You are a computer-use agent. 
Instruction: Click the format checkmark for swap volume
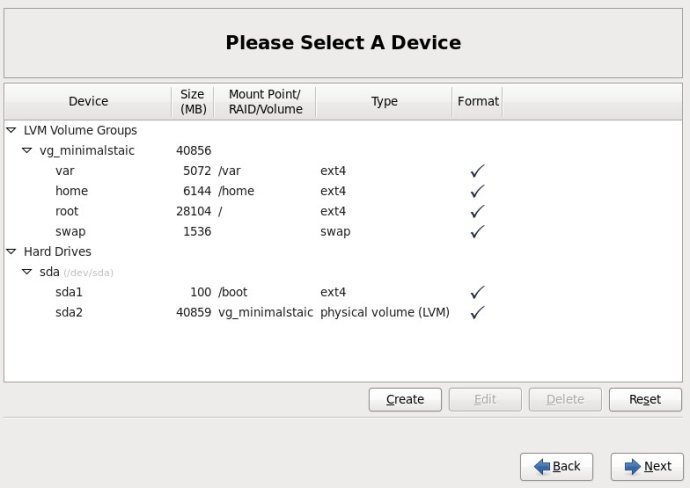point(477,231)
